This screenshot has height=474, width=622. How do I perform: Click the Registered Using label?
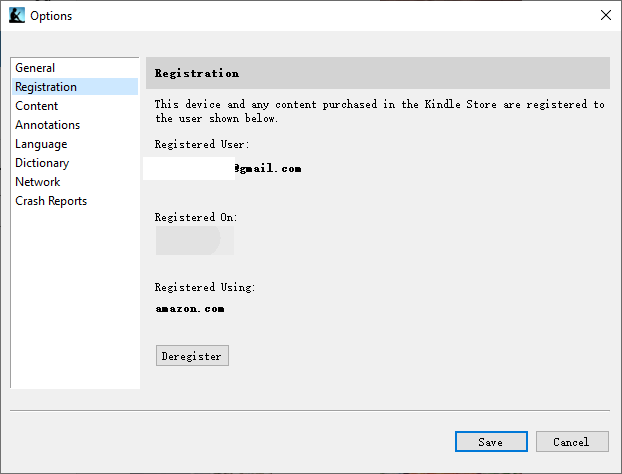click(x=205, y=287)
